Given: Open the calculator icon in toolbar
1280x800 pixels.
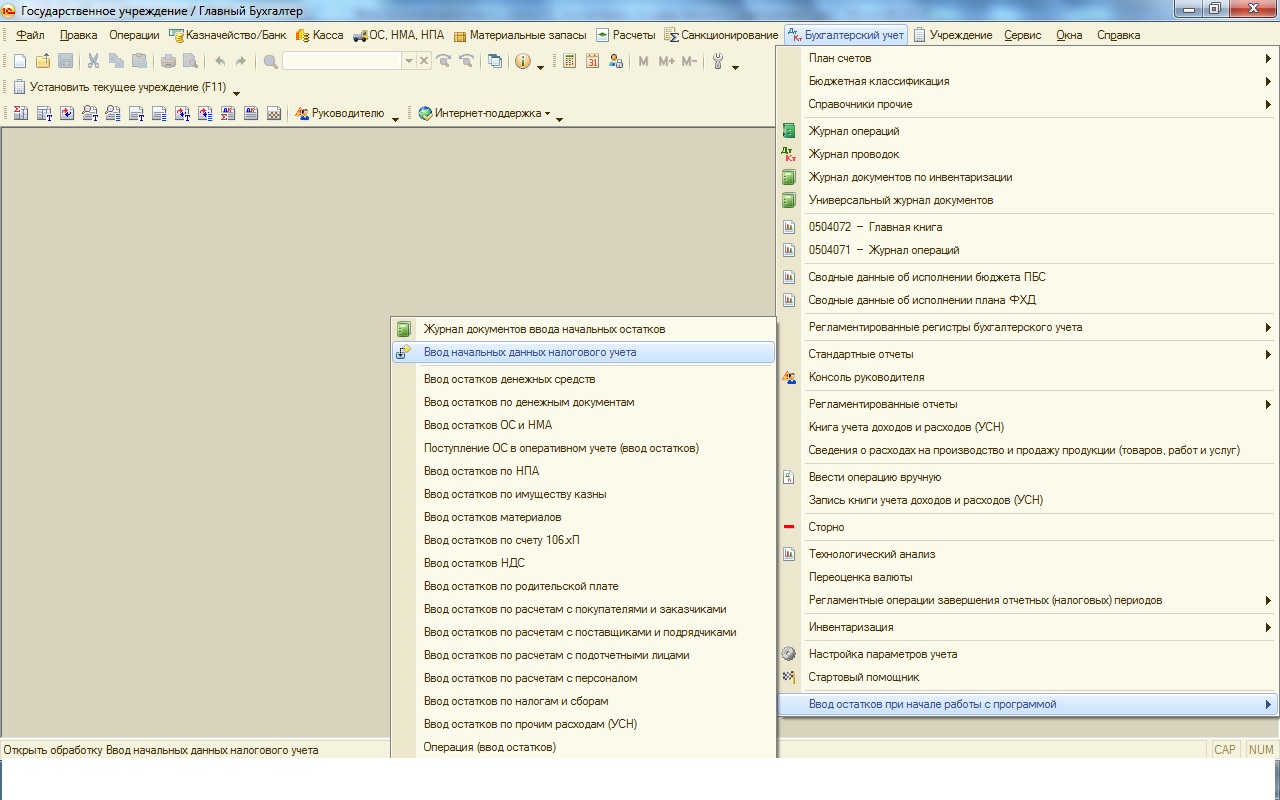Looking at the screenshot, I should click(569, 61).
